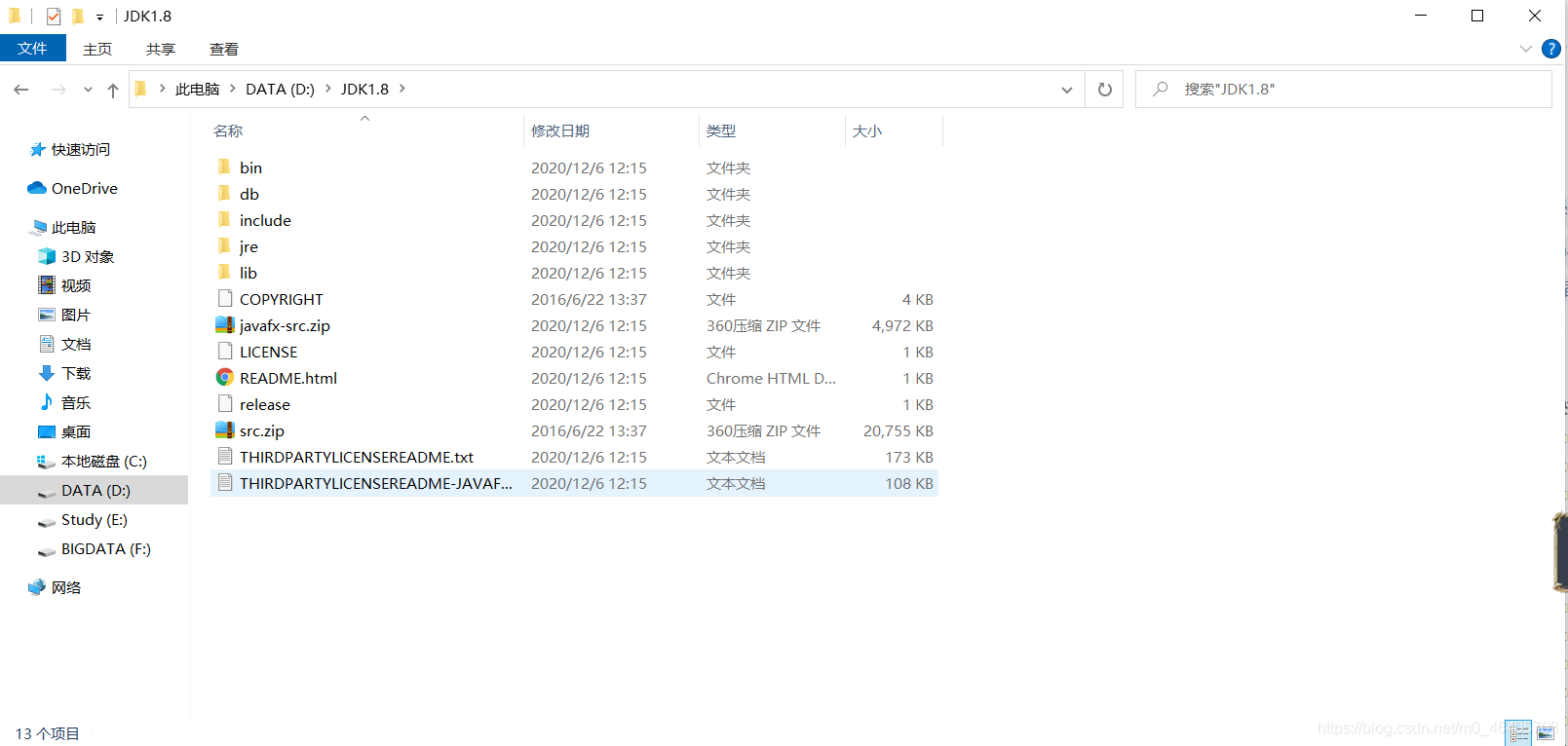
Task: Click the jre folder icon
Action: tap(224, 245)
